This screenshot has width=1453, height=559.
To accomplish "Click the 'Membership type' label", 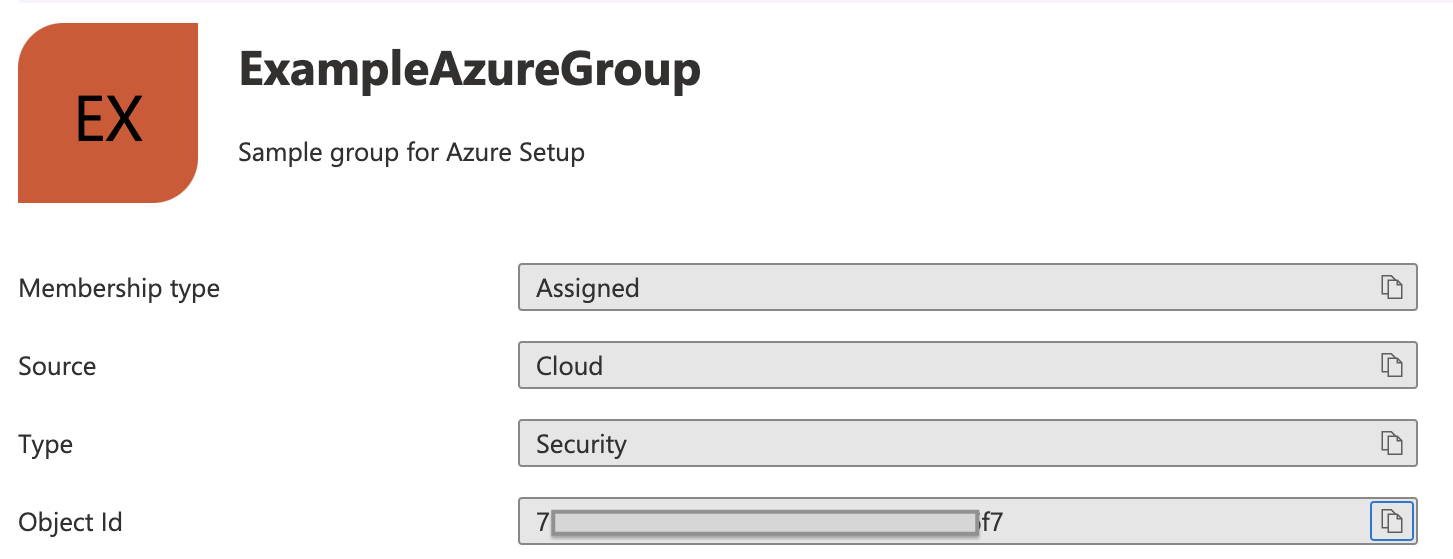I will point(119,289).
